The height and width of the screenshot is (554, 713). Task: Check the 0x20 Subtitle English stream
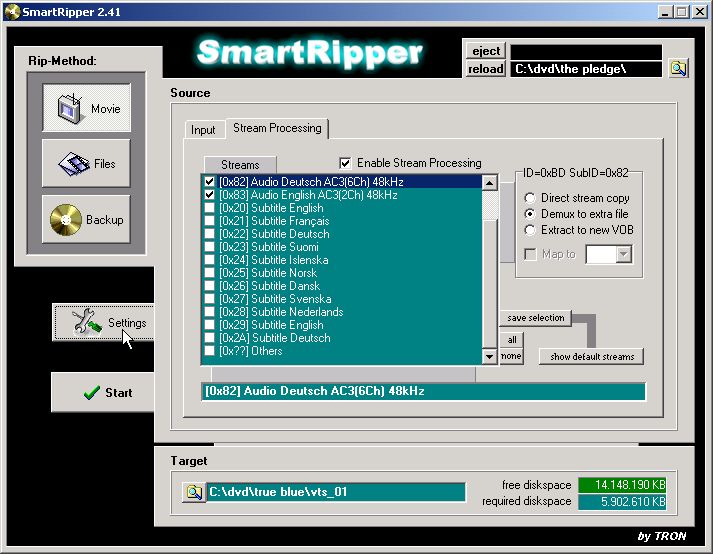(209, 208)
